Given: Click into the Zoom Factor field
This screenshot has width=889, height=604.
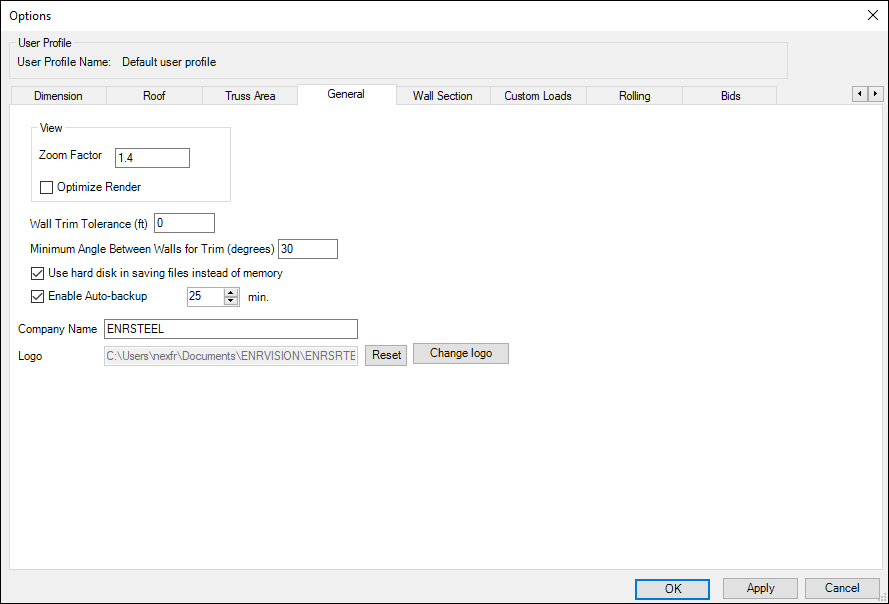Looking at the screenshot, I should (x=152, y=158).
